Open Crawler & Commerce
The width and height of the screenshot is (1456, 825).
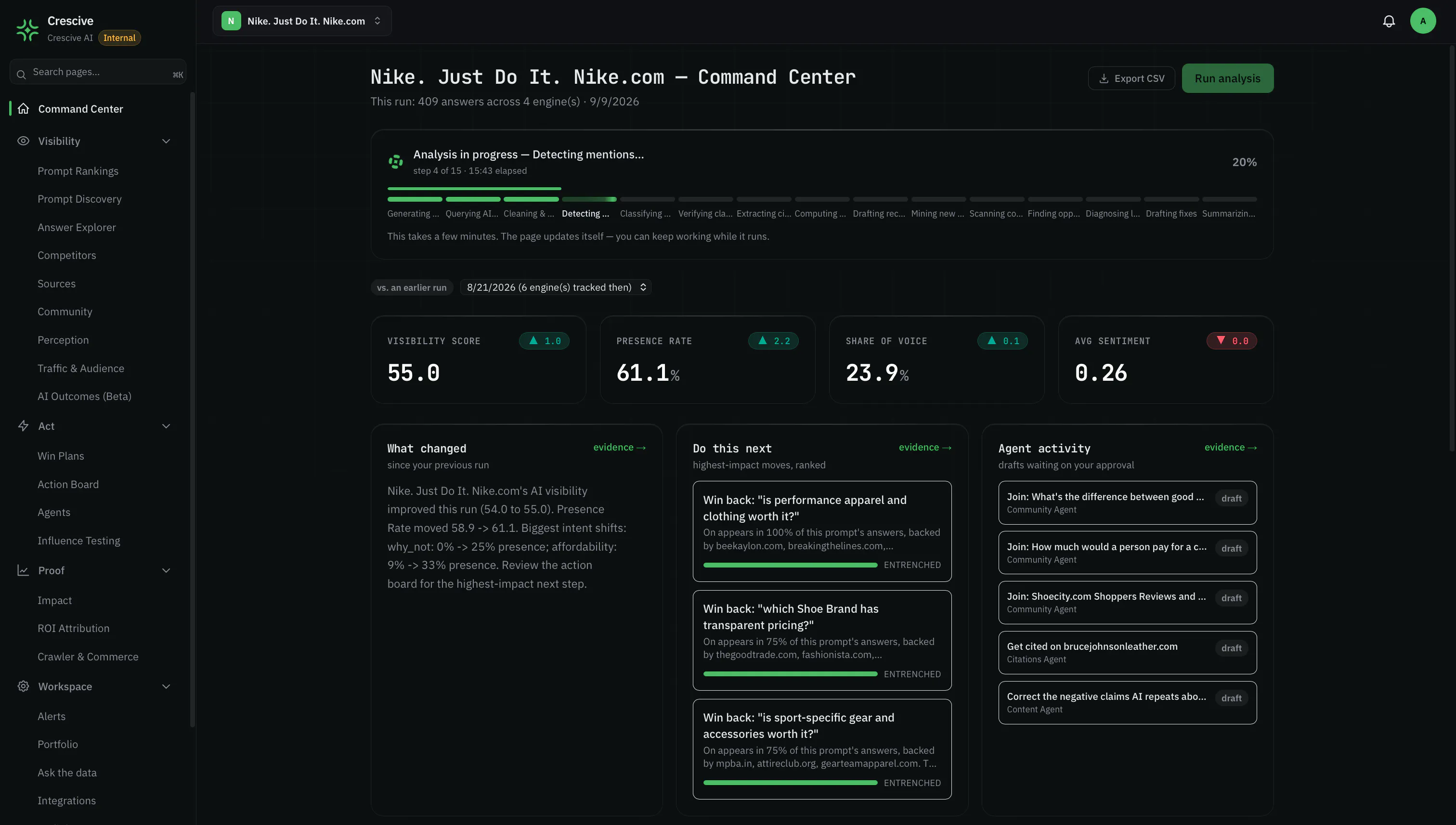(x=88, y=657)
